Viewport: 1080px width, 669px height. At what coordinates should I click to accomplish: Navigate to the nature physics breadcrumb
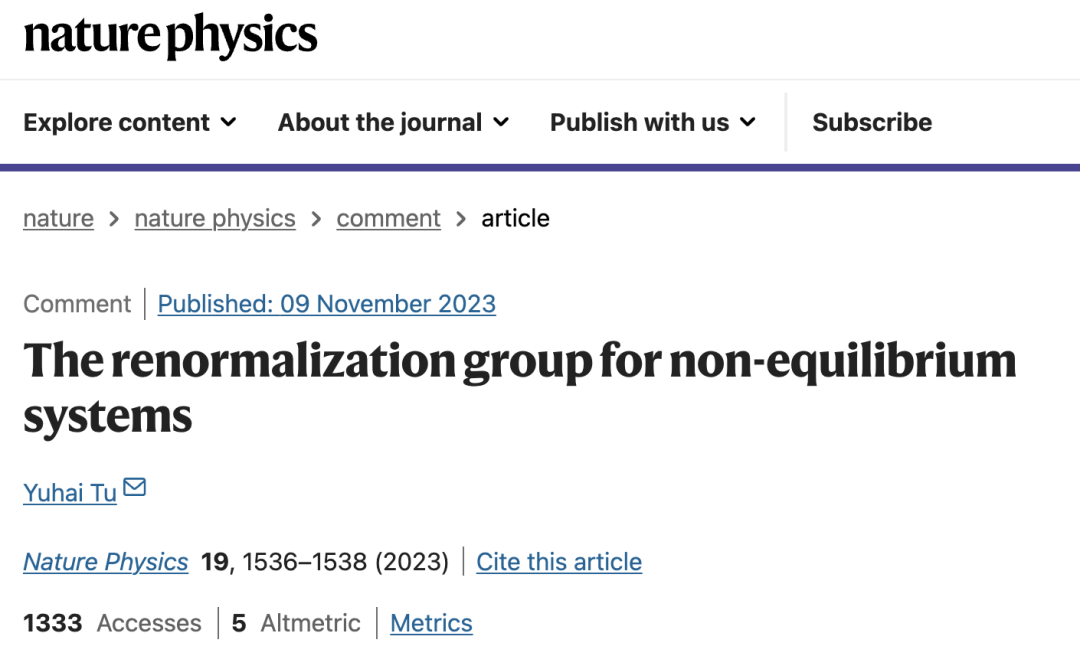pos(215,218)
